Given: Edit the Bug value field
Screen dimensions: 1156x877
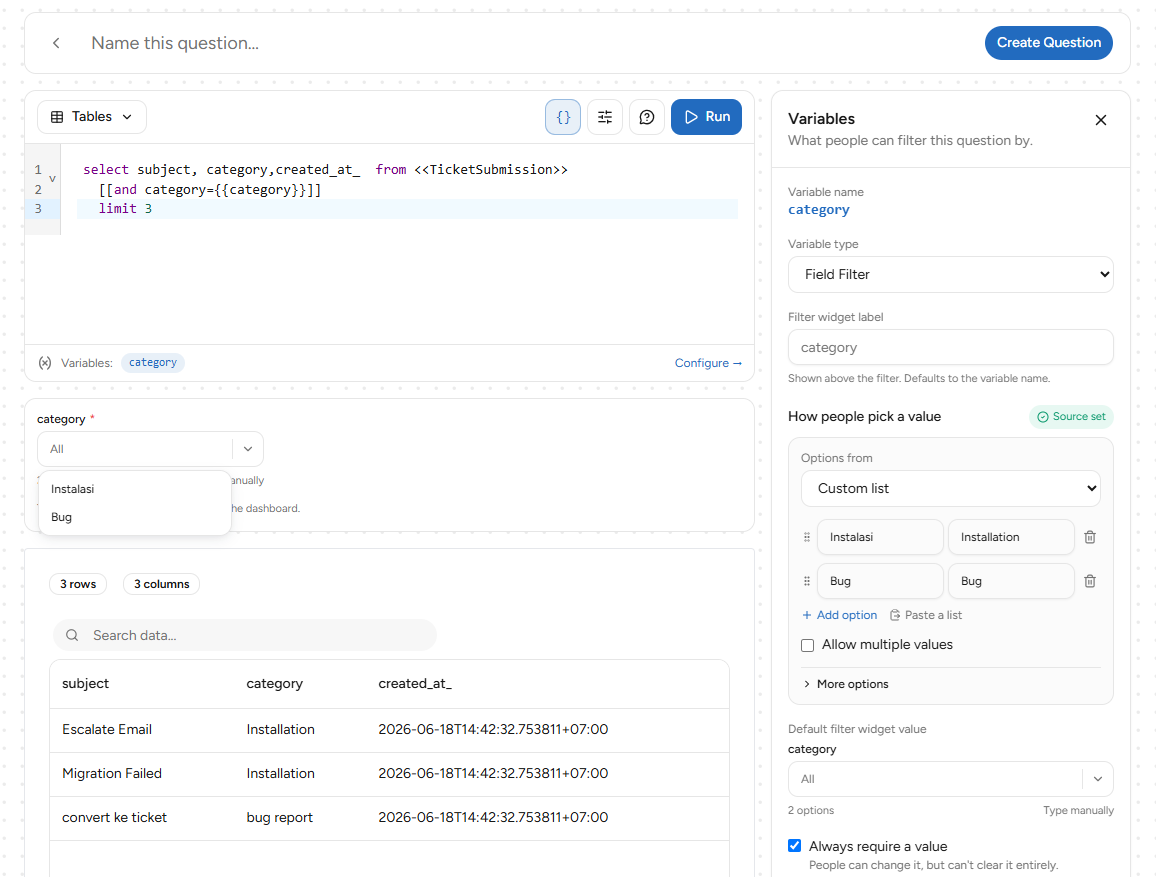Looking at the screenshot, I should (x=880, y=581).
